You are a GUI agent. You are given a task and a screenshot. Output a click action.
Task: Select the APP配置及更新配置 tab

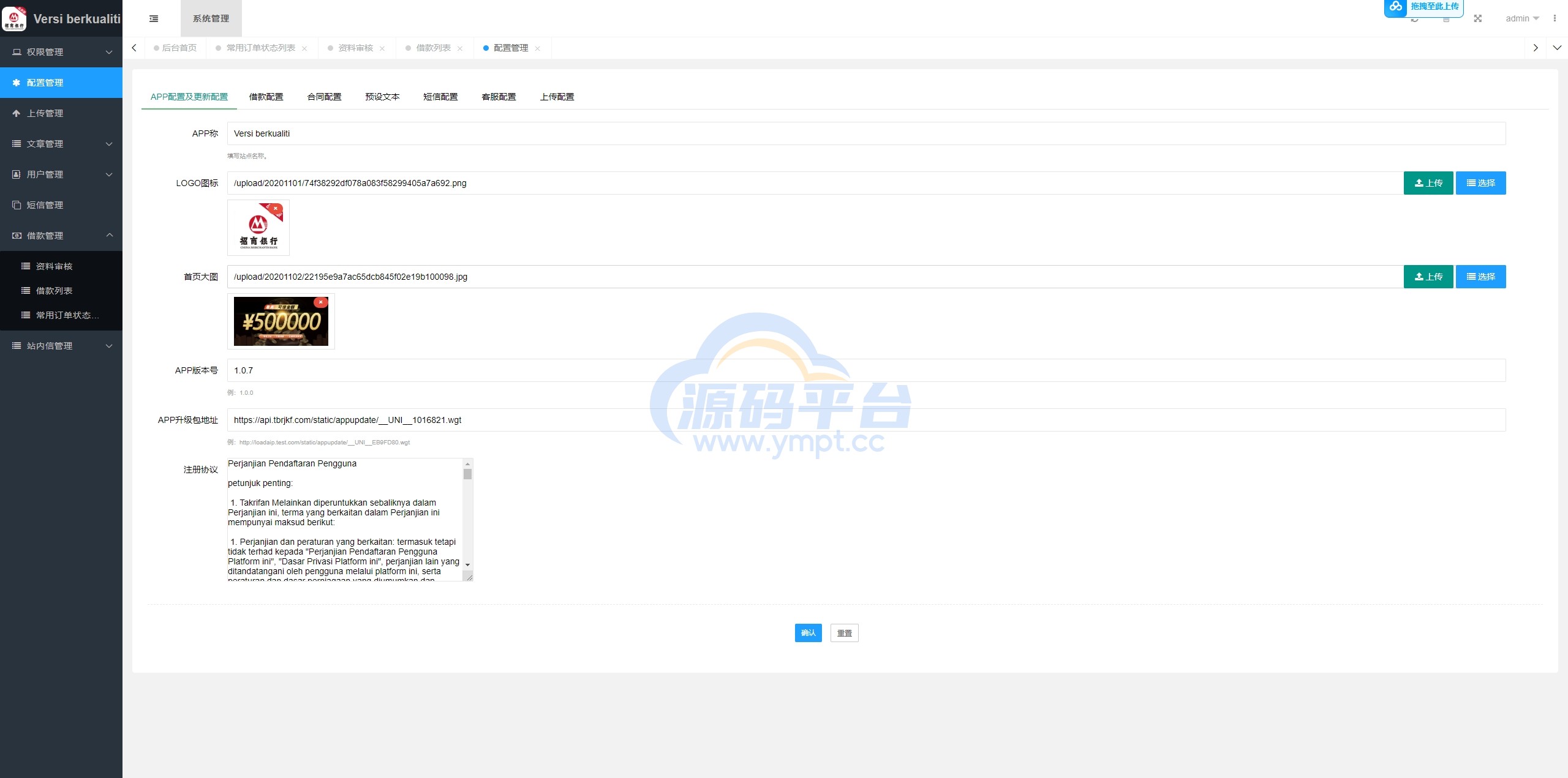tap(189, 97)
